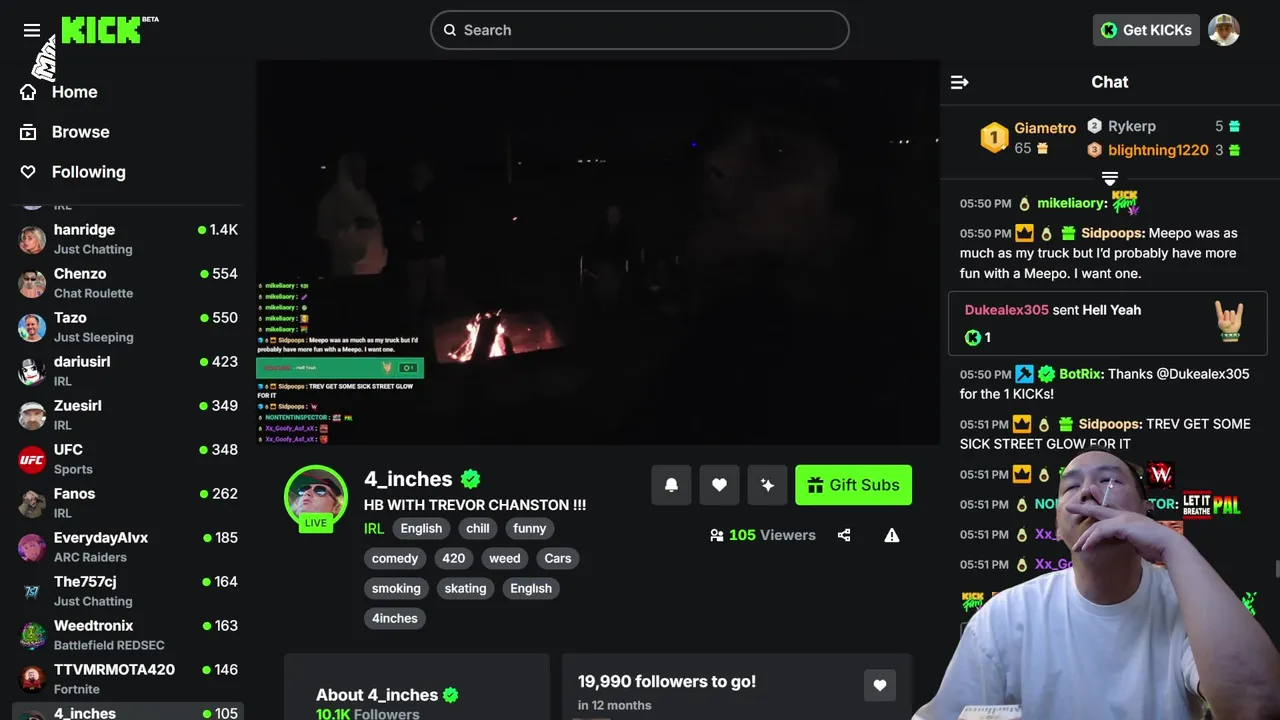Click the share icon beside viewers count
Image resolution: width=1280 pixels, height=720 pixels.
844,535
